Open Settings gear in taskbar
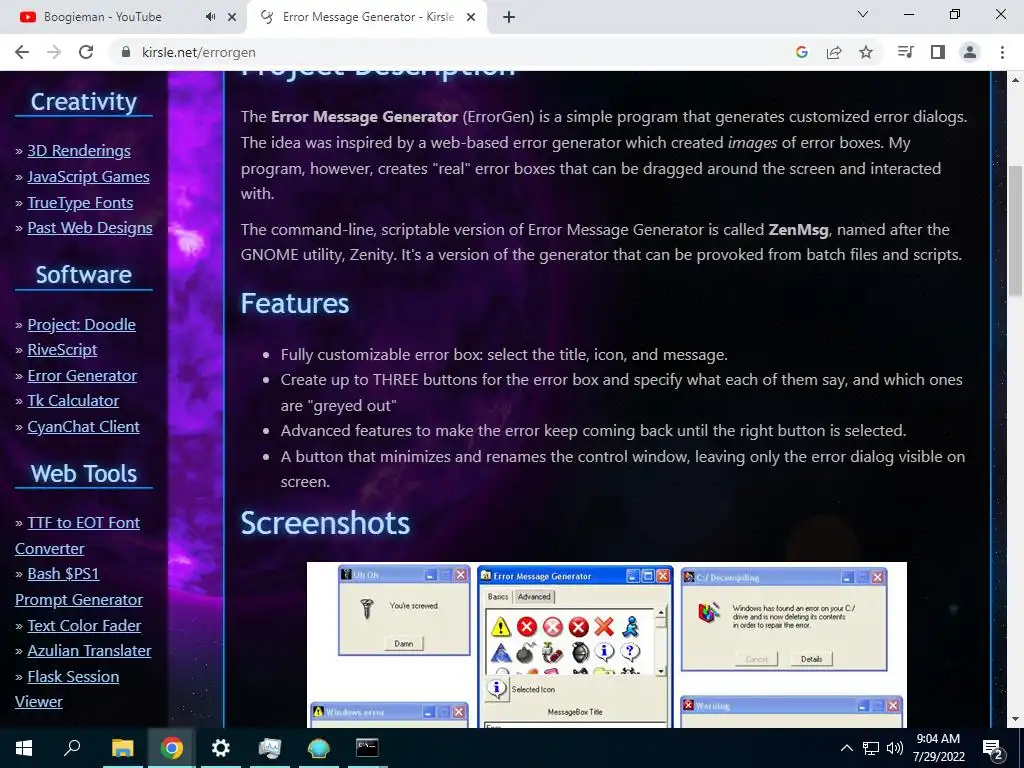This screenshot has width=1024, height=768. pyautogui.click(x=221, y=748)
